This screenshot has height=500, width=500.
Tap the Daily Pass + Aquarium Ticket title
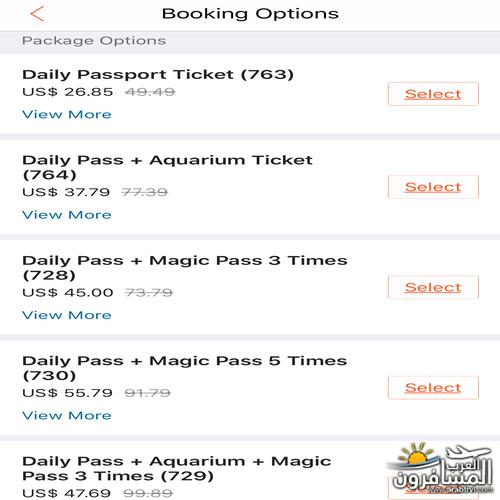[167, 167]
